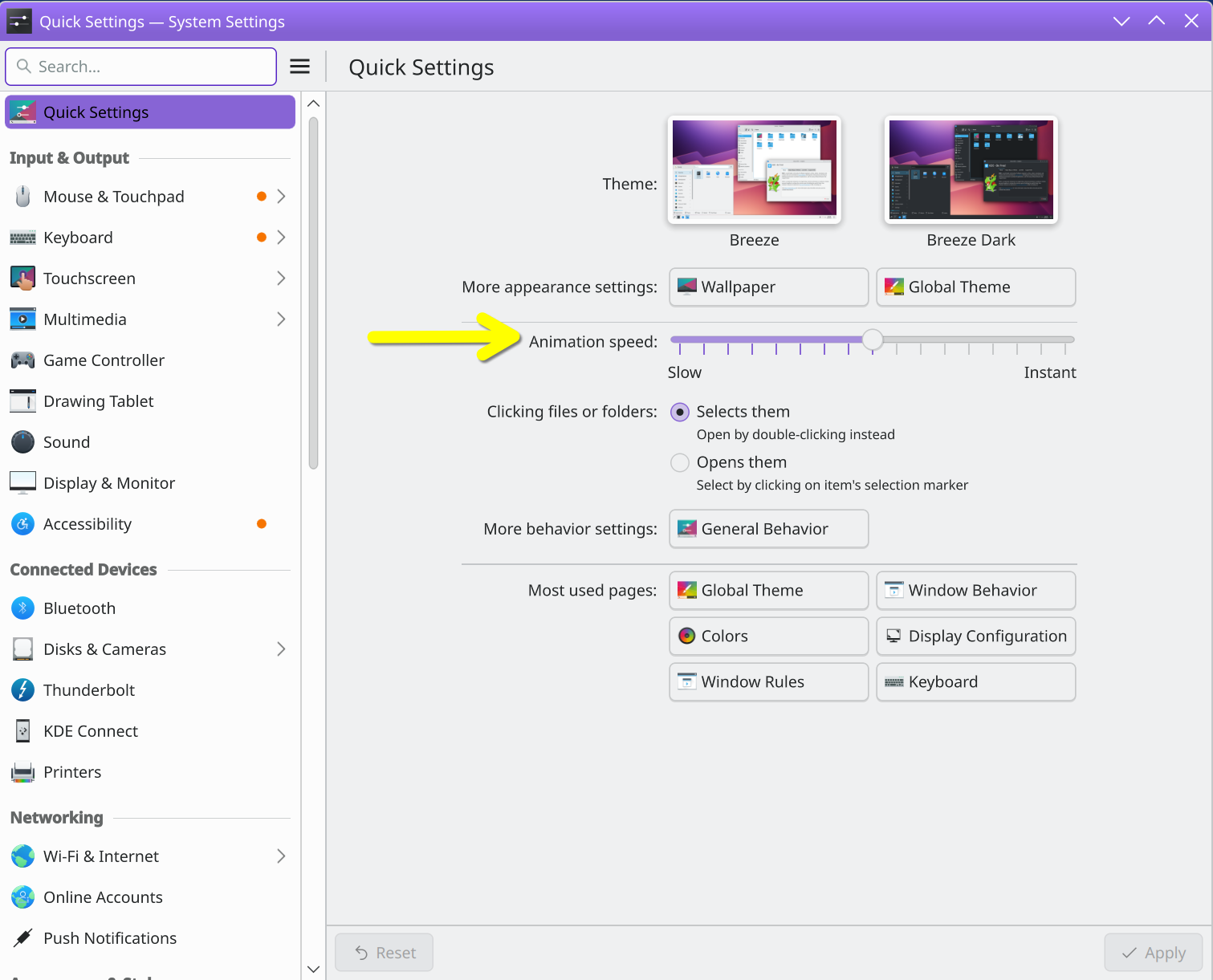
Task: Click the Animation speed slider handle
Action: (x=873, y=340)
